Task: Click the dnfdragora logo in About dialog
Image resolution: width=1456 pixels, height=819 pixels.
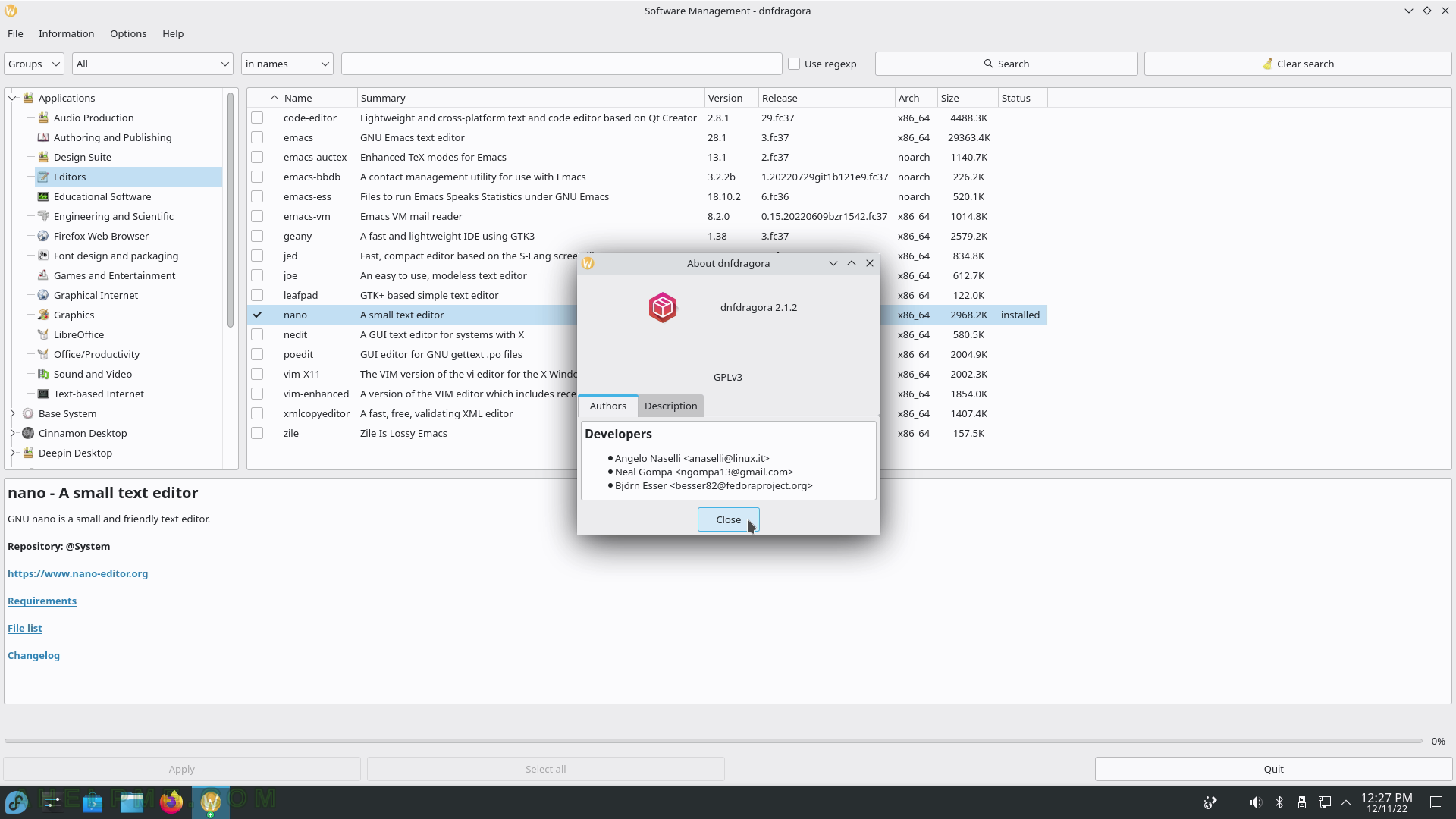Action: click(663, 307)
